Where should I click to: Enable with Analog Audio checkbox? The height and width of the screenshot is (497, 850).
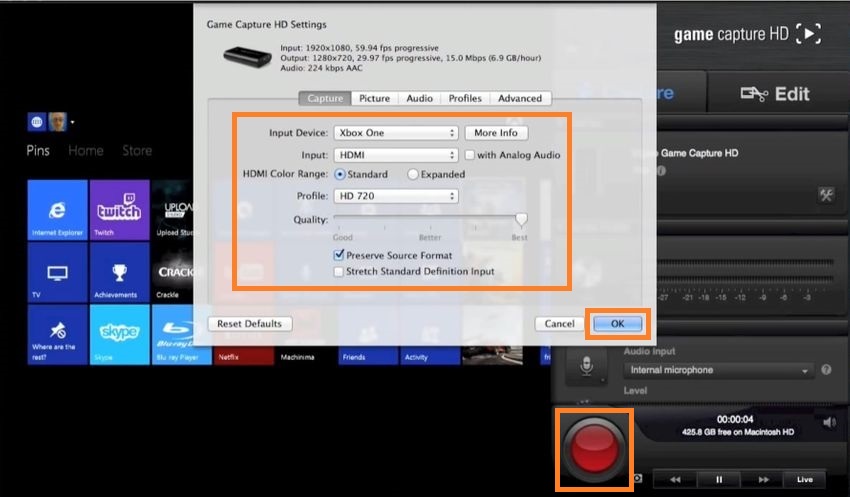click(x=470, y=155)
